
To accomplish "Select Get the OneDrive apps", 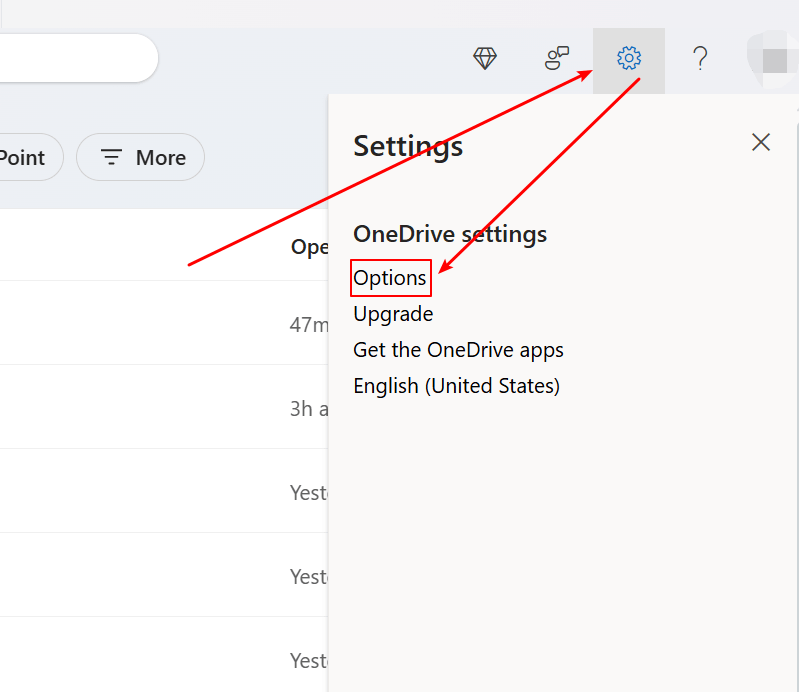I will pos(458,350).
